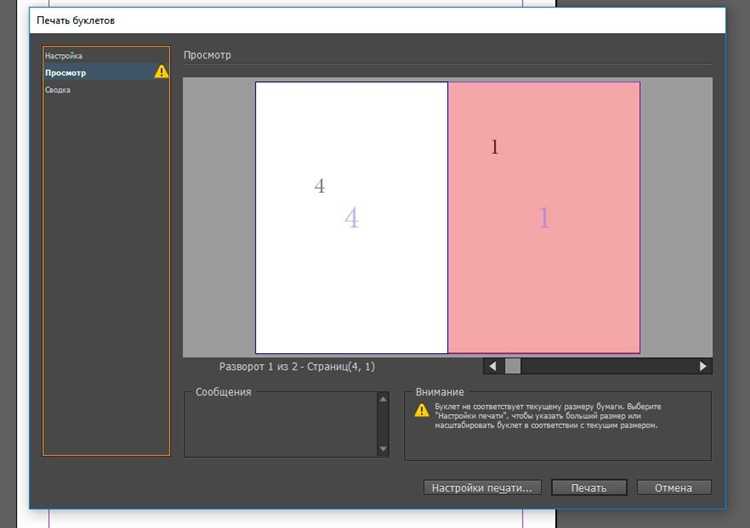Image resolution: width=750 pixels, height=528 pixels.
Task: Click the Печать буклетов title bar text
Action: tap(76, 21)
